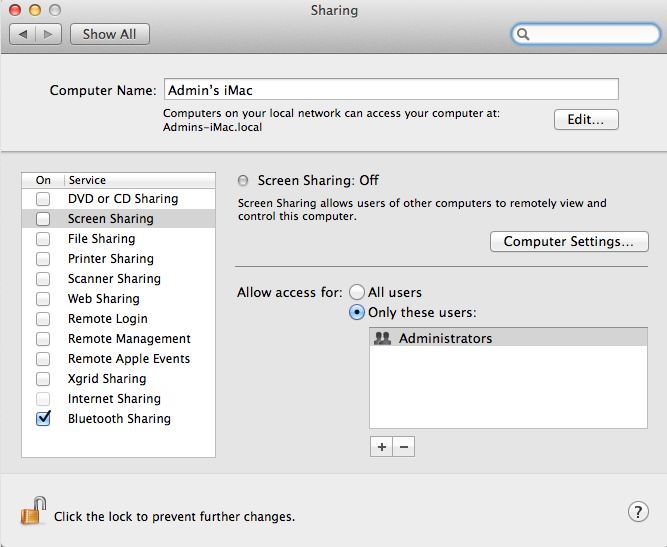
Task: Select Printer Sharing in the service list
Action: coord(110,259)
